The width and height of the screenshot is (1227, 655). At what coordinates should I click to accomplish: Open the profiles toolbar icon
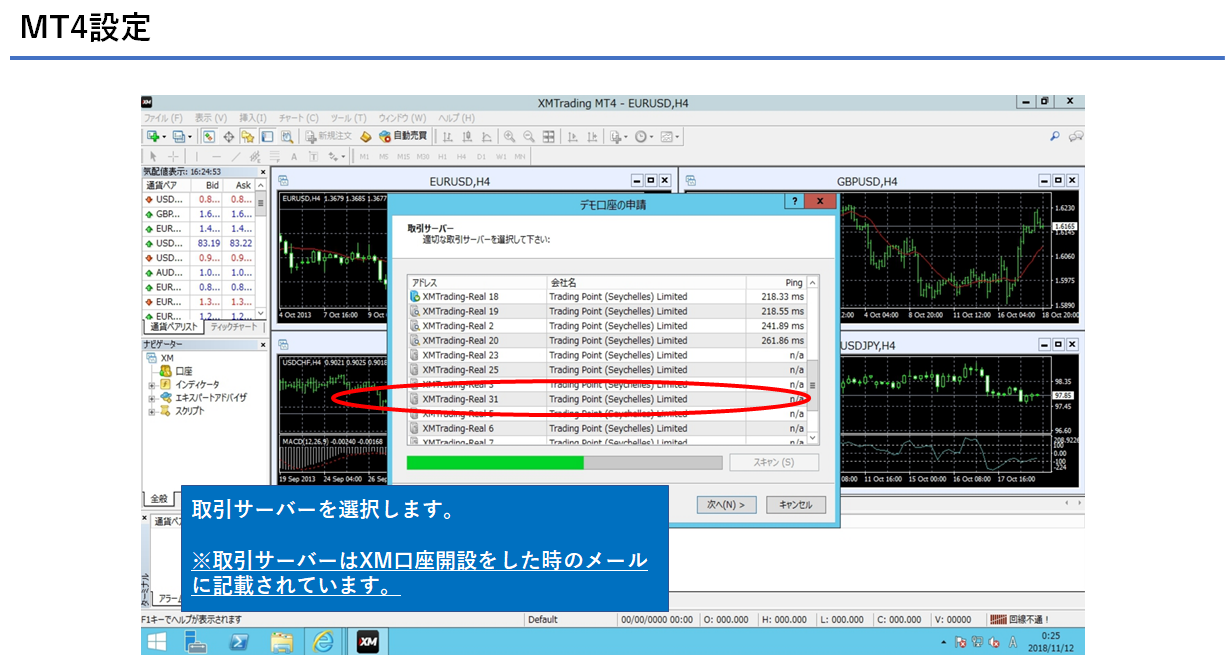tap(180, 136)
